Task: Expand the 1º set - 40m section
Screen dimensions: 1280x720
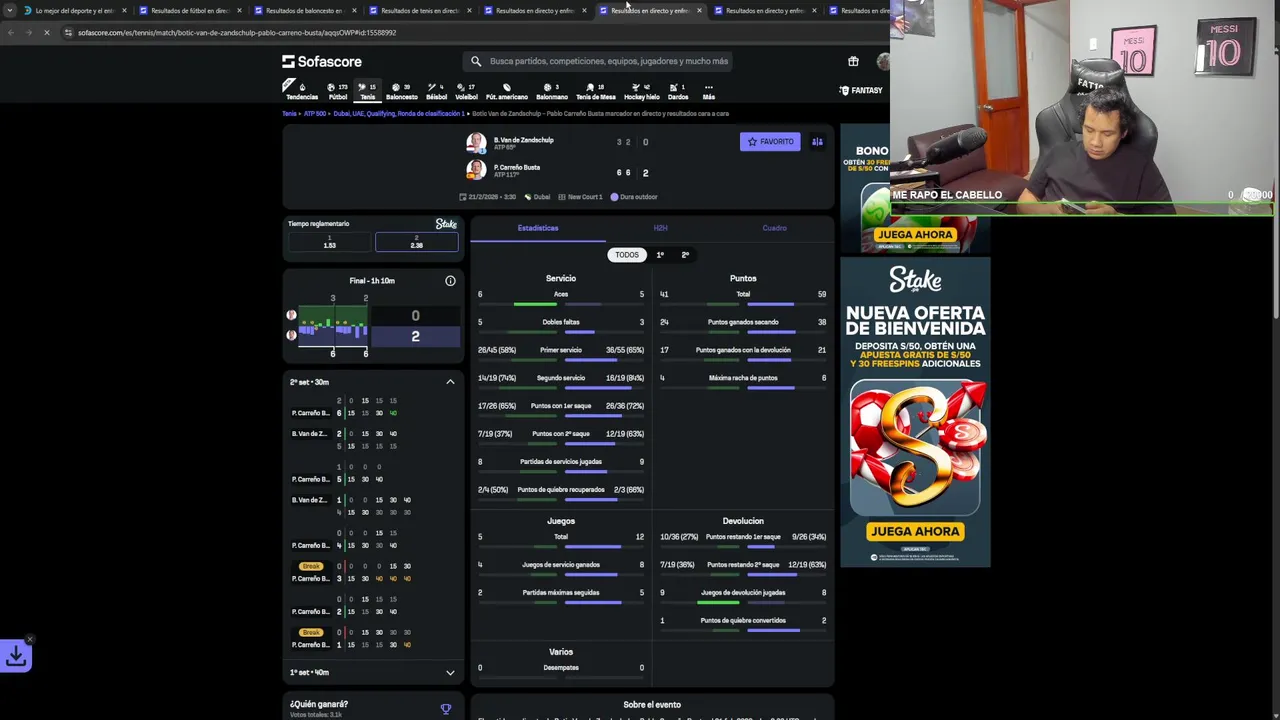Action: [450, 673]
